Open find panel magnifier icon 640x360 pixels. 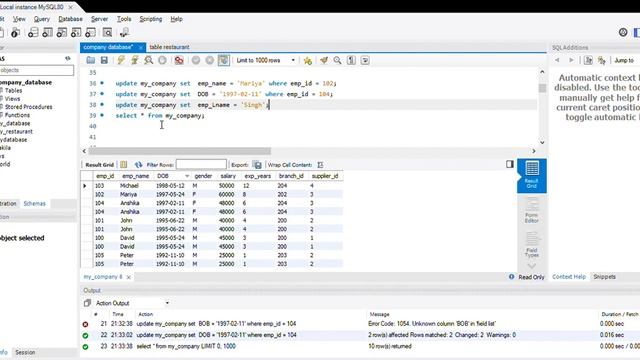click(337, 60)
